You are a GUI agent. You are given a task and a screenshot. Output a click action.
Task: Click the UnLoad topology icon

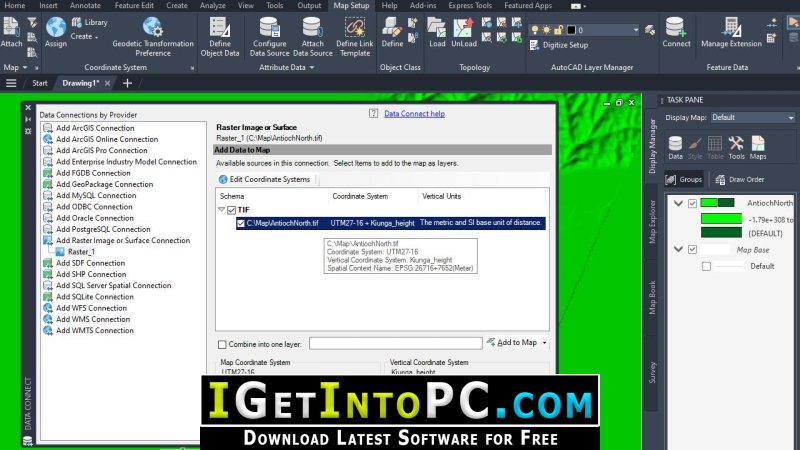pyautogui.click(x=464, y=27)
